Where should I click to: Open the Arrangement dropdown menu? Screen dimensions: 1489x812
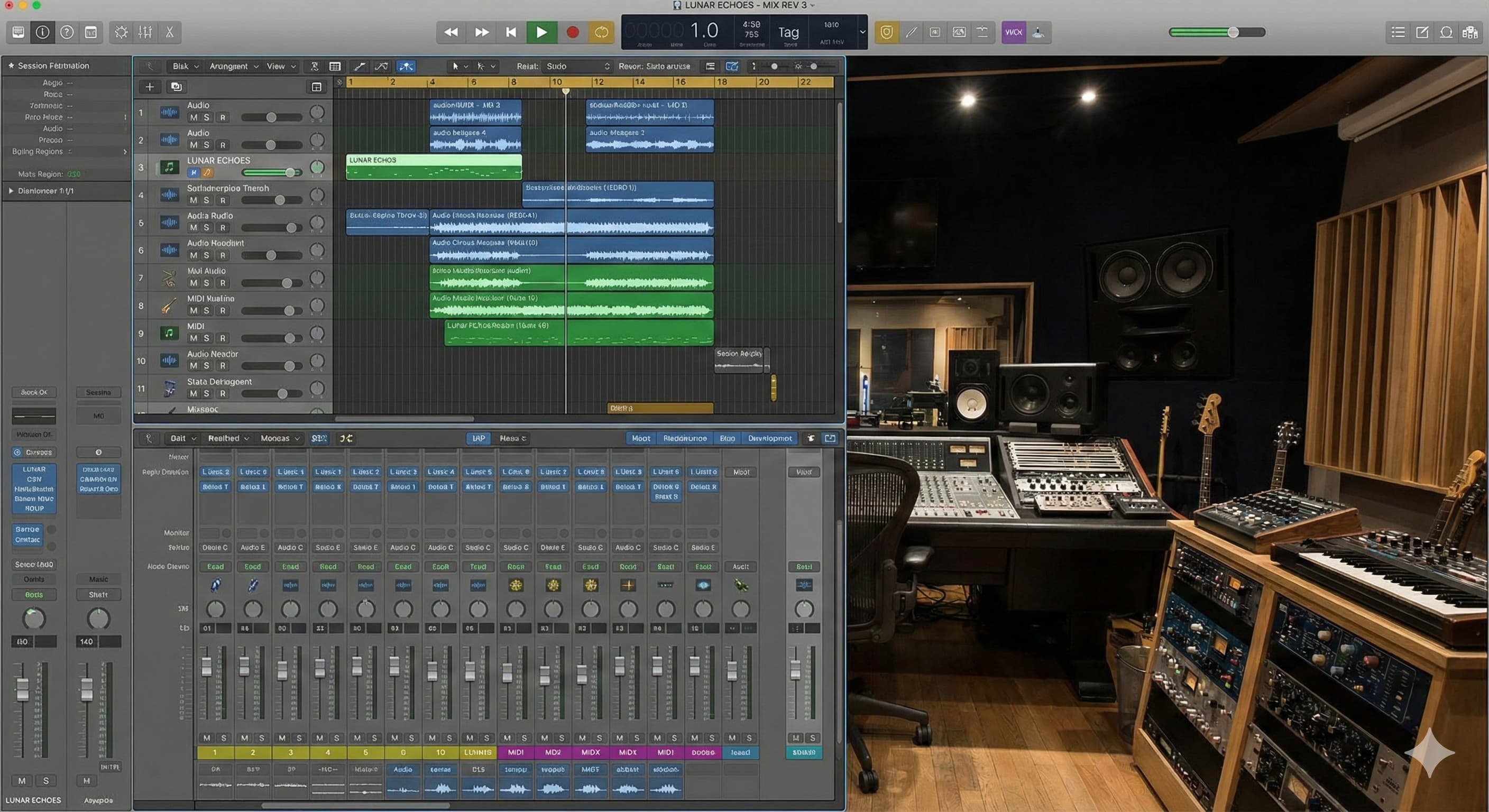pyautogui.click(x=234, y=67)
